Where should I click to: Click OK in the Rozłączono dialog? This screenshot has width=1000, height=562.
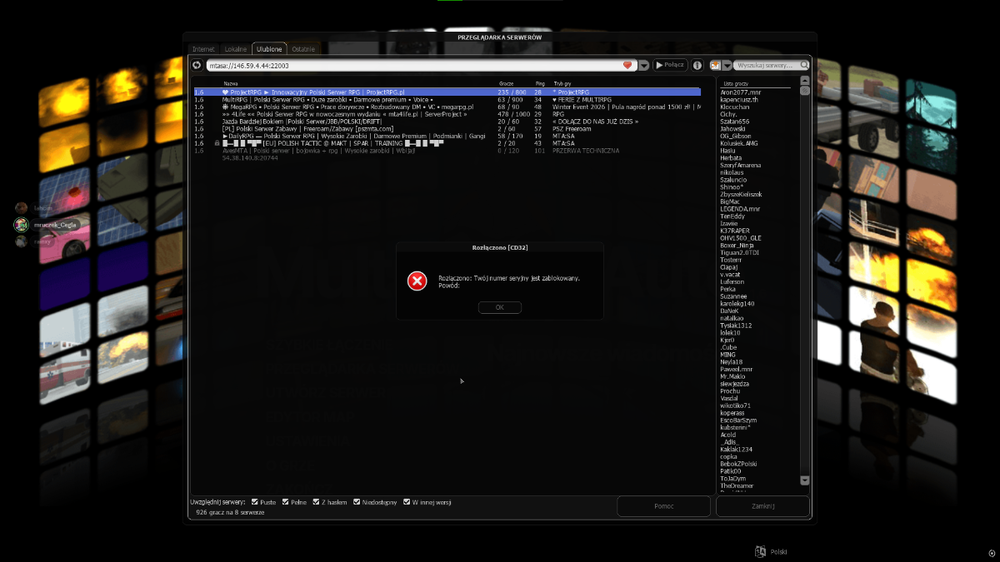[499, 307]
